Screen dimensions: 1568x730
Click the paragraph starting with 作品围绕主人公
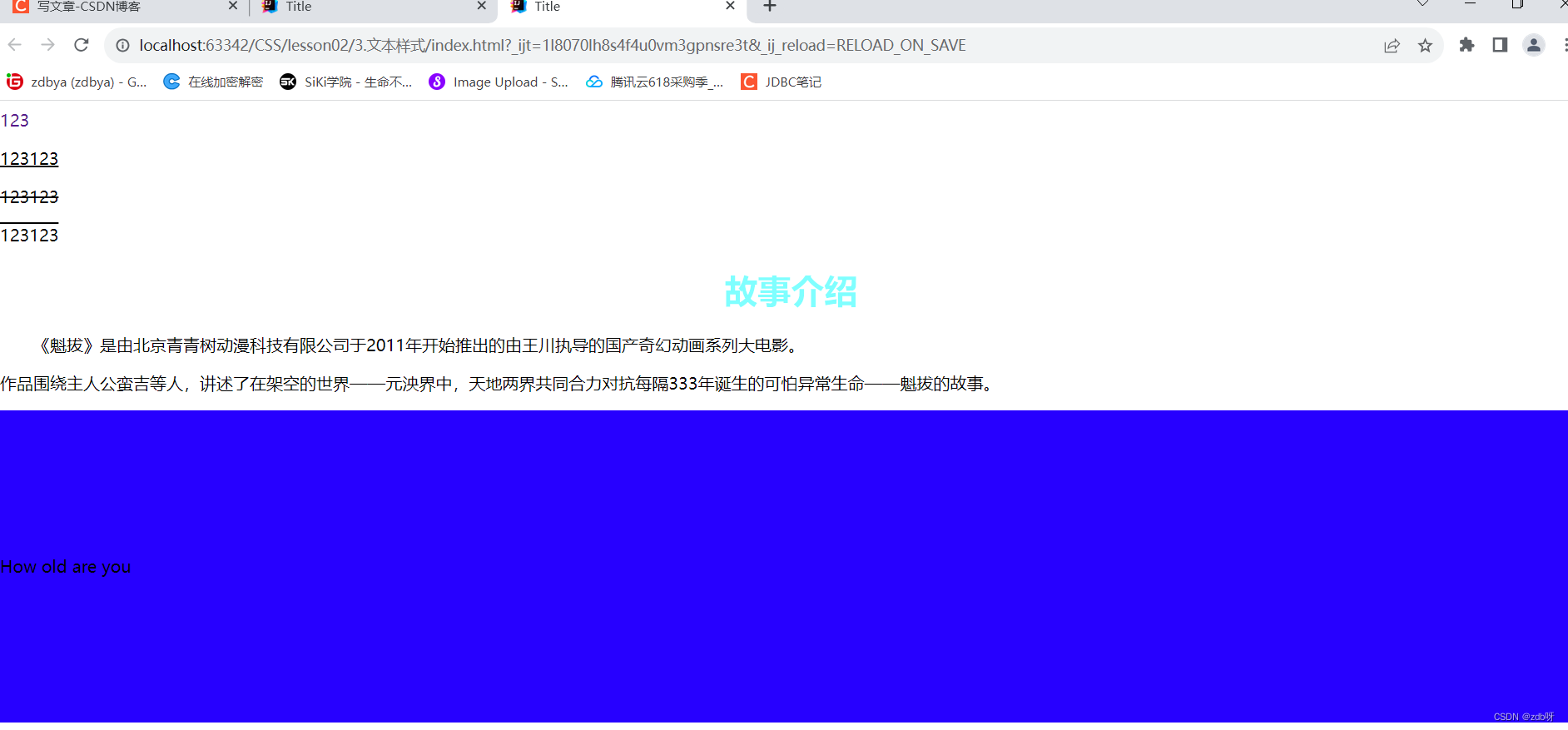click(x=500, y=384)
